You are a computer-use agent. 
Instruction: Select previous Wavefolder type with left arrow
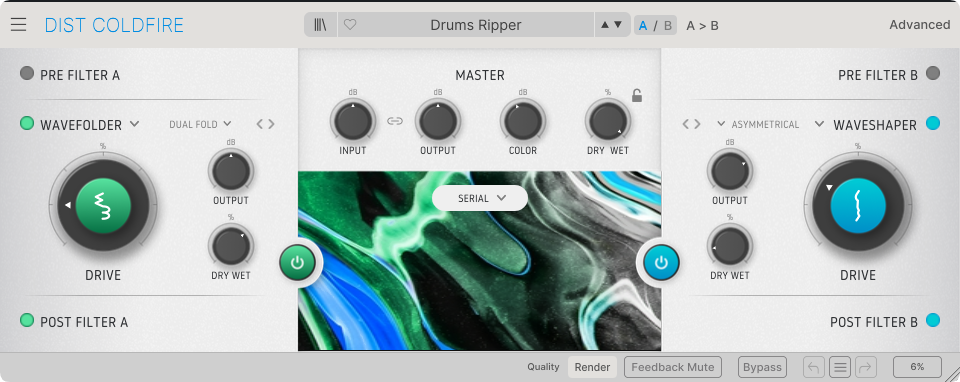pyautogui.click(x=260, y=124)
